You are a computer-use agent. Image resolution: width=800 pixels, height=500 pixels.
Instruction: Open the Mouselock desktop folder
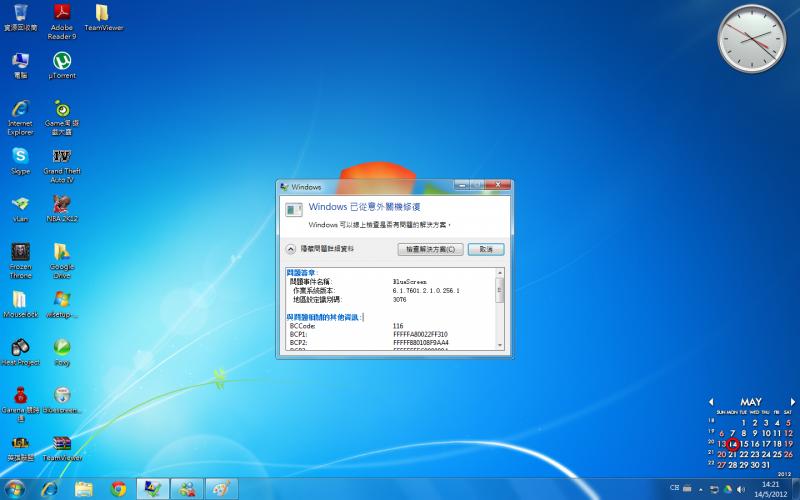(x=20, y=305)
